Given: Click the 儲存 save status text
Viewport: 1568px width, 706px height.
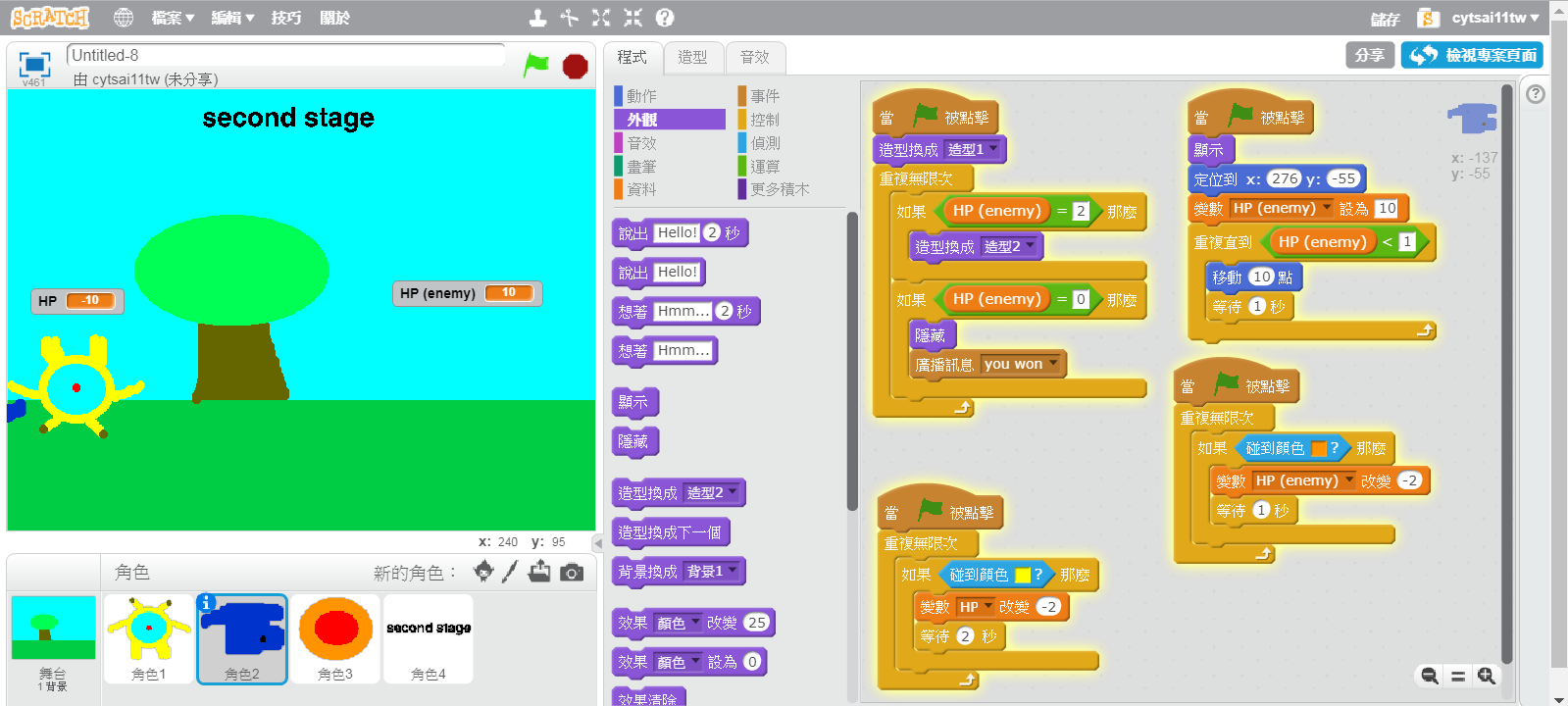Looking at the screenshot, I should tap(1385, 19).
